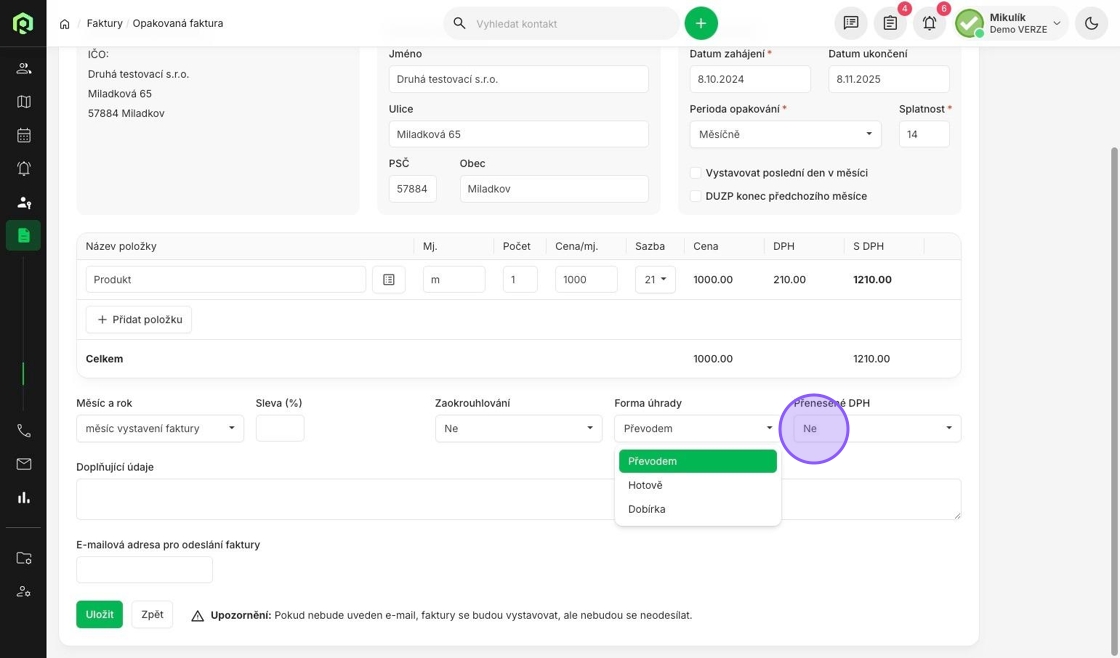Screen dimensions: 1120x658
Task: Click the Uložit button
Action: click(99, 614)
